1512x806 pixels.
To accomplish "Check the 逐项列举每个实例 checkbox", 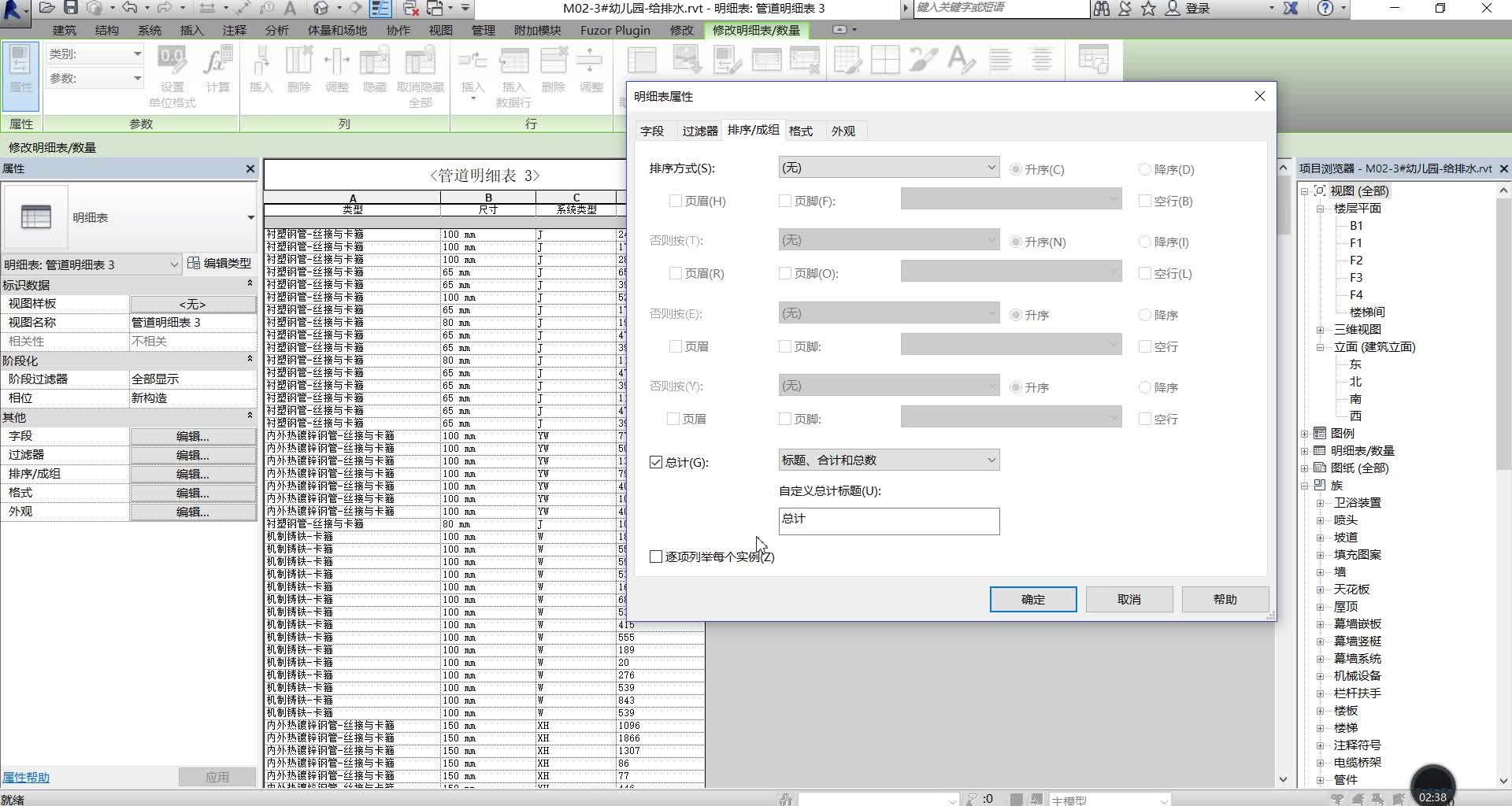I will [656, 556].
